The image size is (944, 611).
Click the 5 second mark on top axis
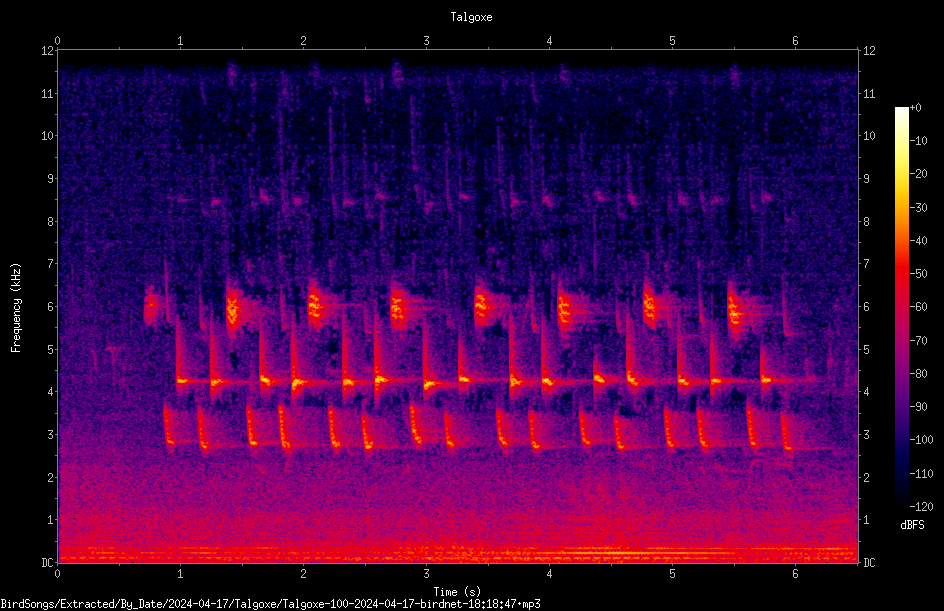coord(672,41)
